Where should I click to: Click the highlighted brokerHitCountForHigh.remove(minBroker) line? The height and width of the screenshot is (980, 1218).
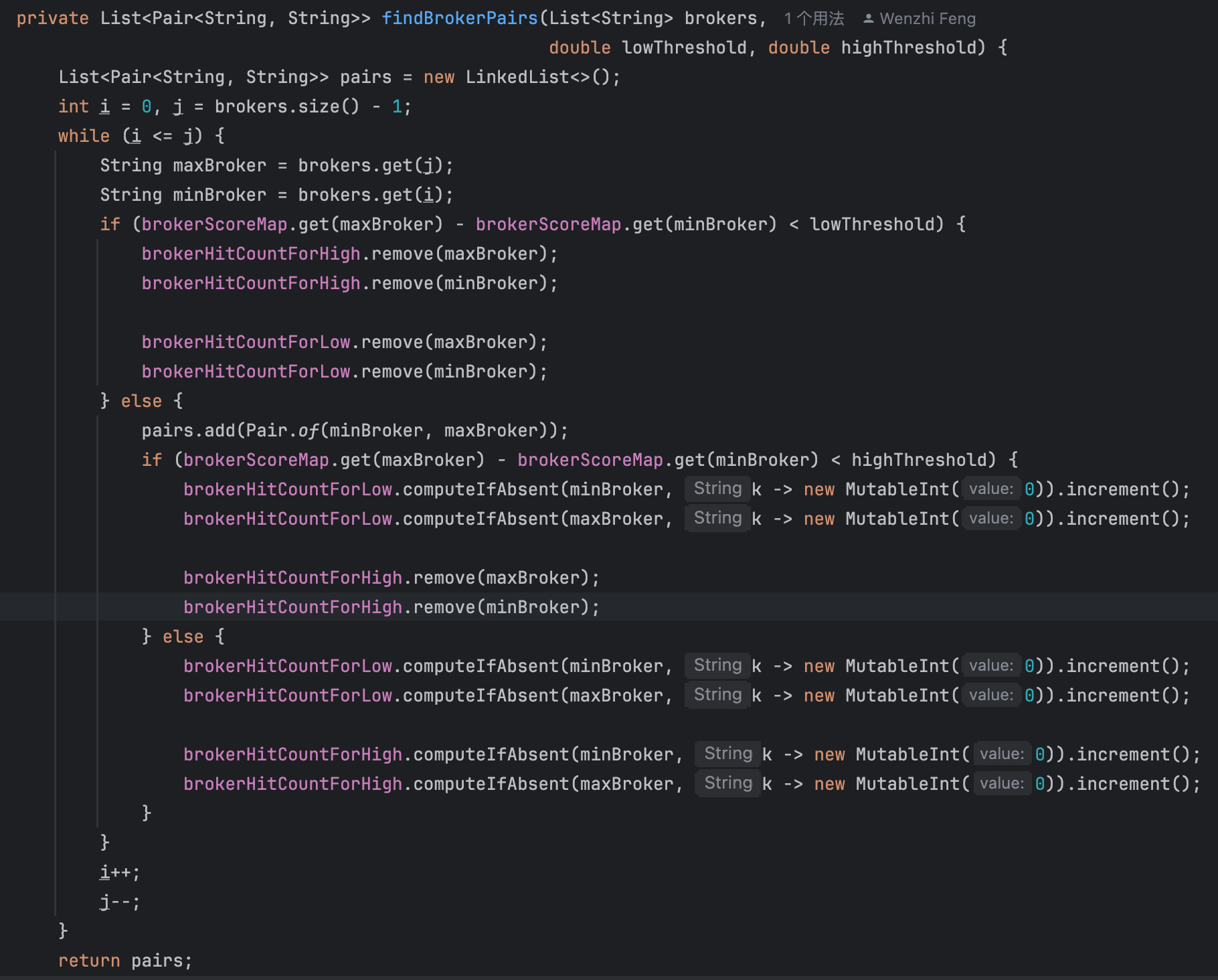point(391,607)
